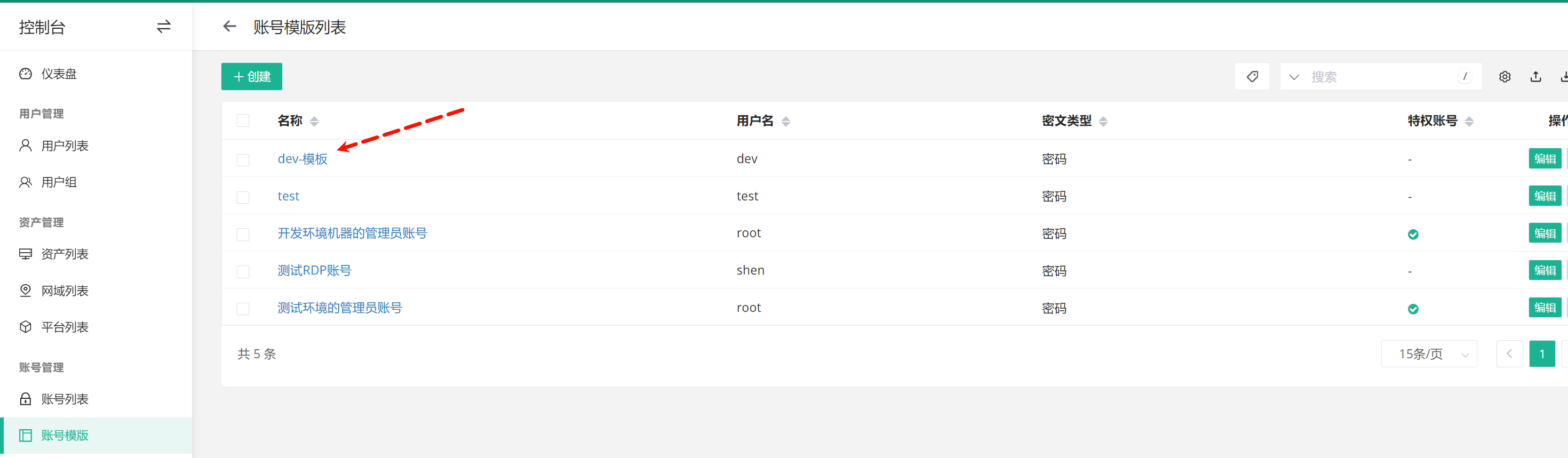Click the back arrow beside 账号模版列表
The image size is (1568, 458).
click(229, 27)
